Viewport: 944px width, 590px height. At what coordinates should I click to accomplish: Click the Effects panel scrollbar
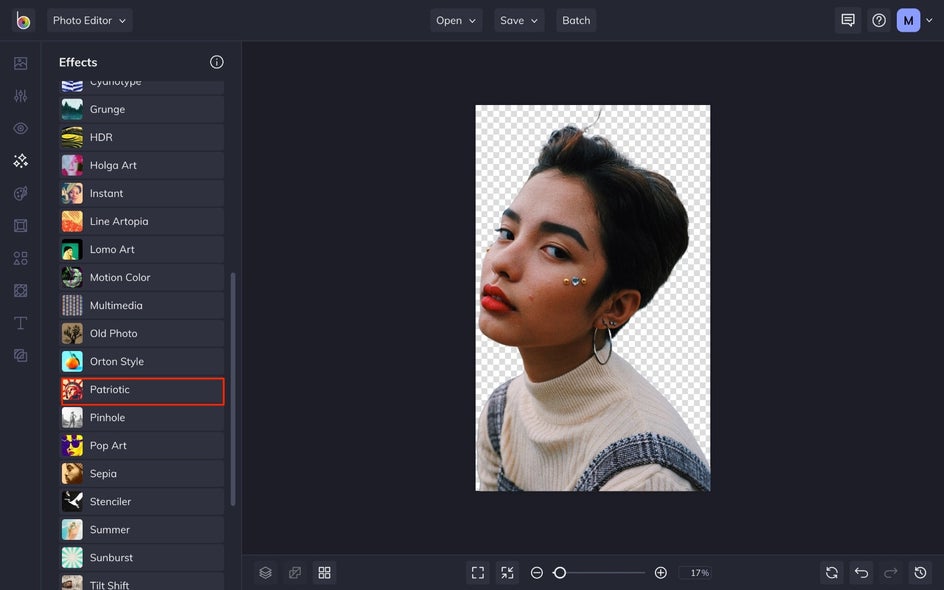233,390
